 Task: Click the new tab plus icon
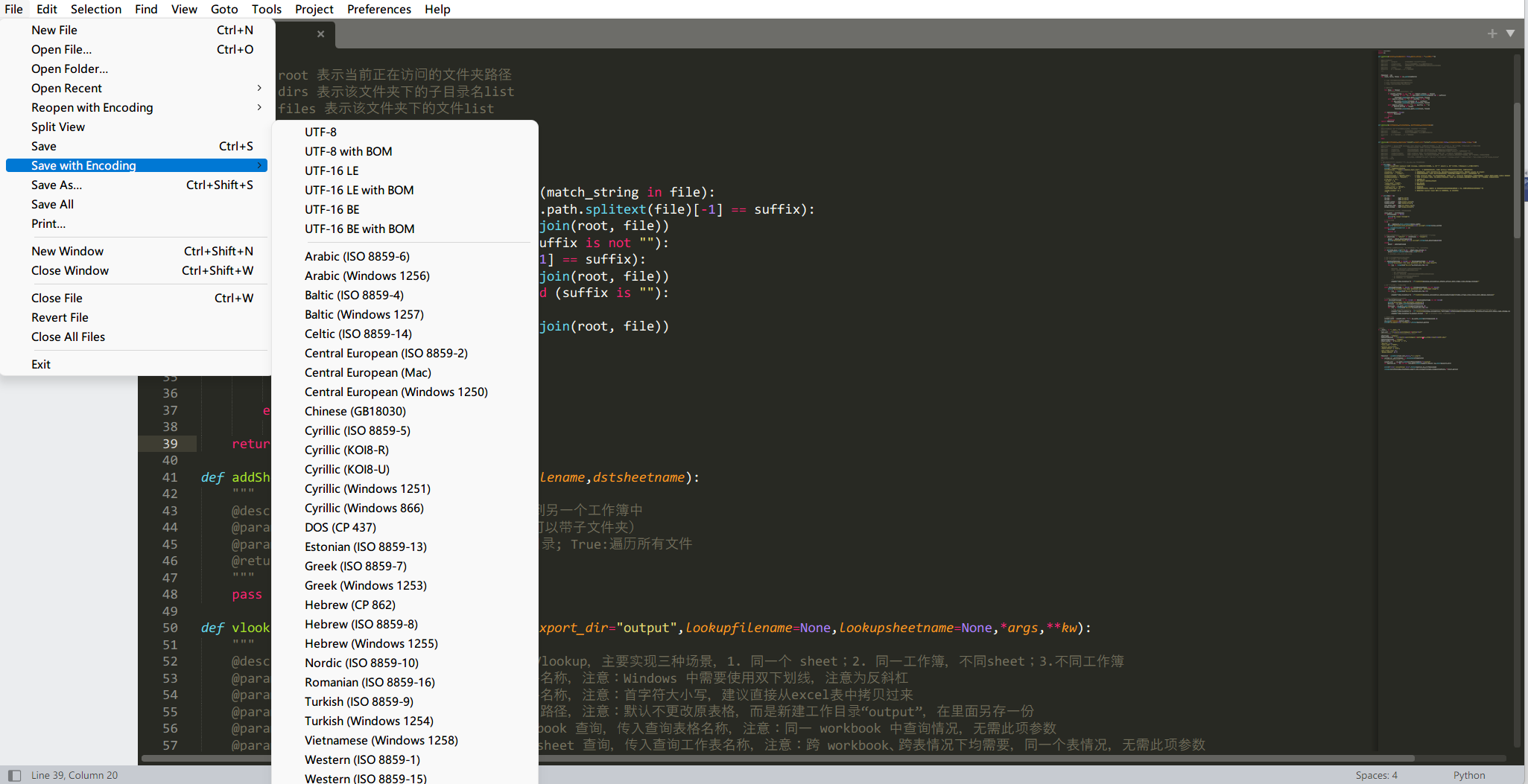tap(1492, 34)
